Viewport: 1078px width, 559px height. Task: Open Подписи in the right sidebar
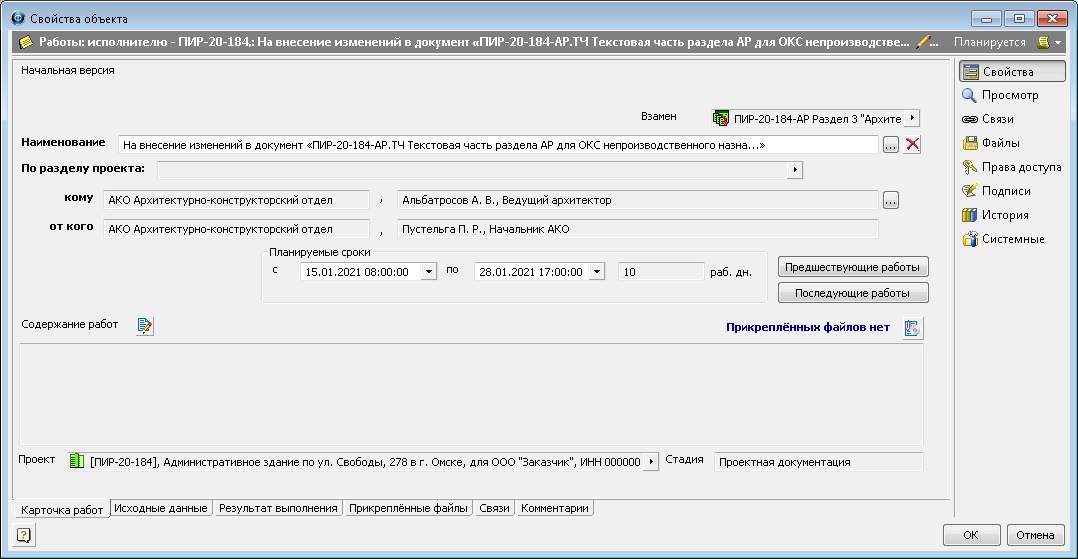tap(1005, 191)
